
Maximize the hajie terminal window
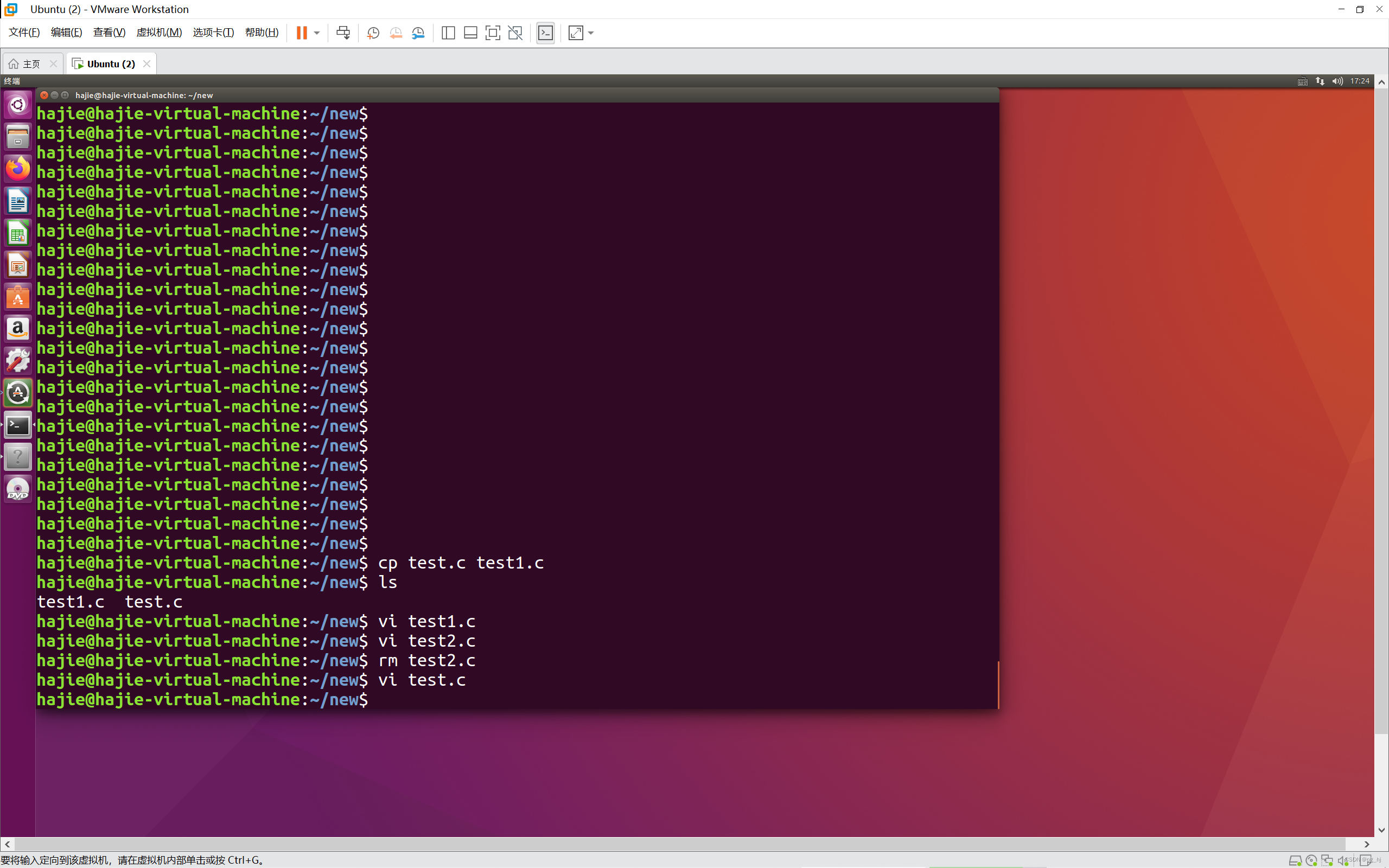pyautogui.click(x=65, y=95)
